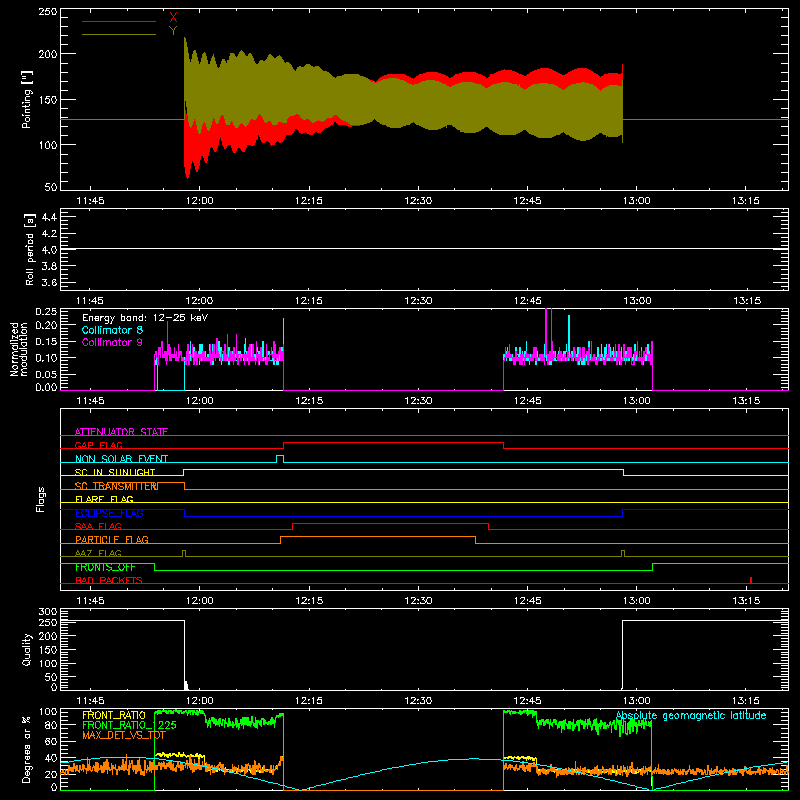Click the 250 tick on Pointing axis

[x=48, y=12]
